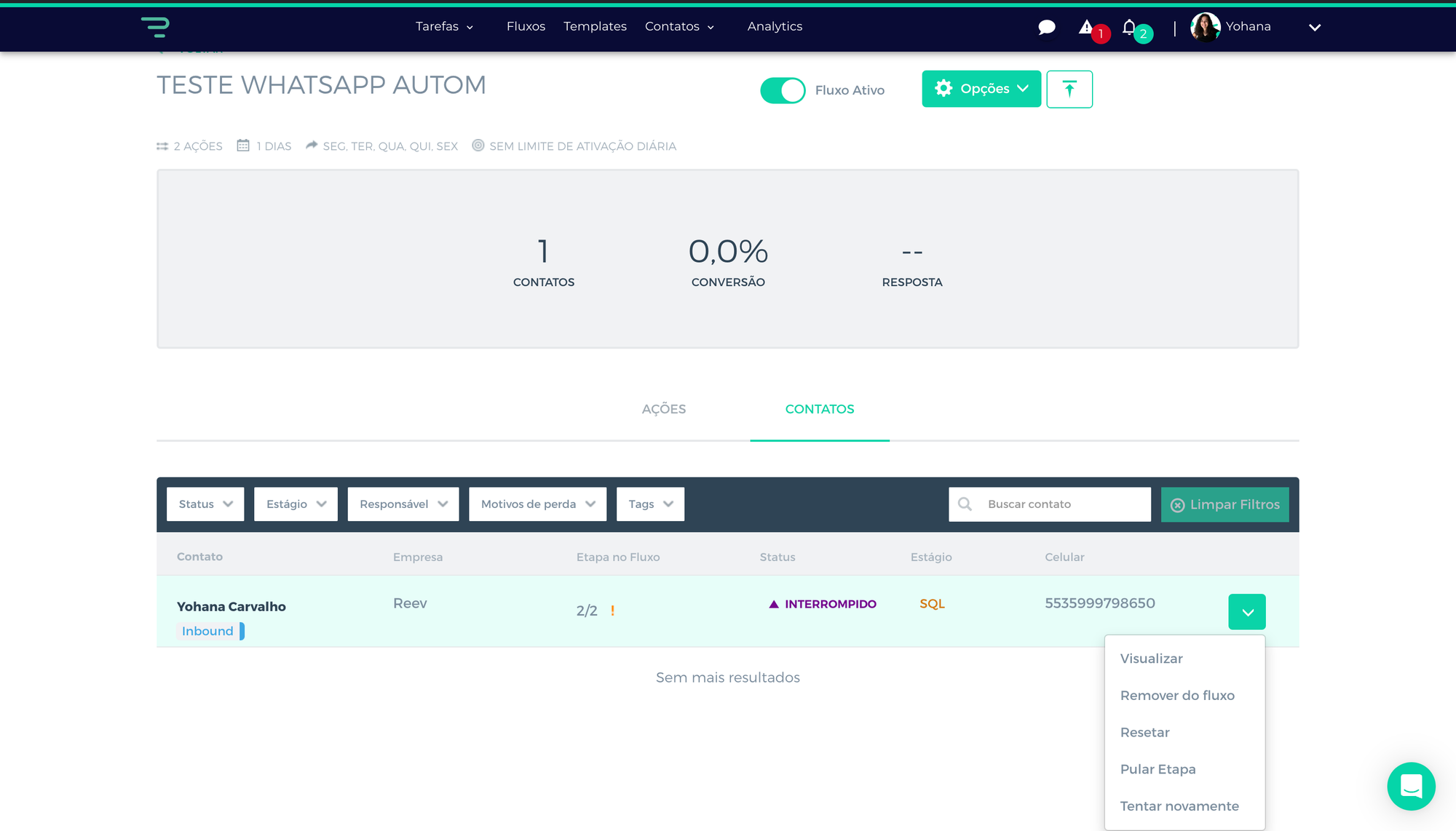1456x831 pixels.
Task: Open the bell notifications icon
Action: 1129,28
